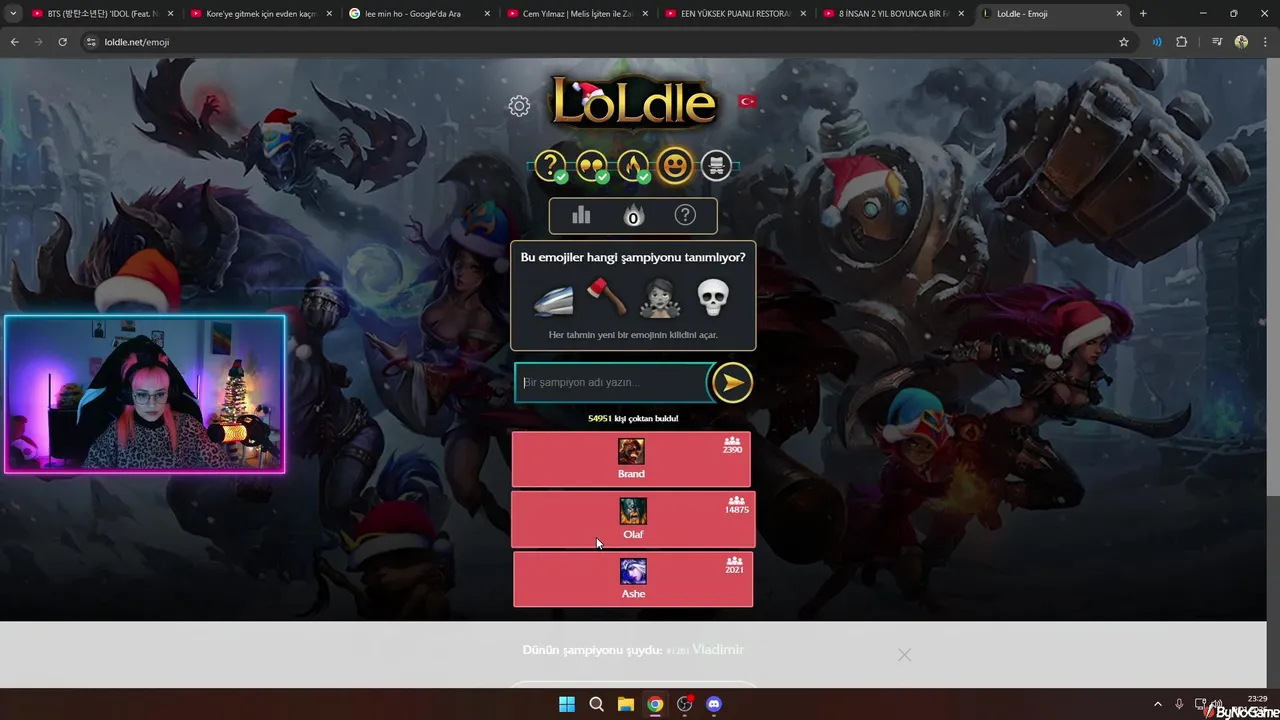
Task: Open the Chrome three-dot menu
Action: point(1265,42)
